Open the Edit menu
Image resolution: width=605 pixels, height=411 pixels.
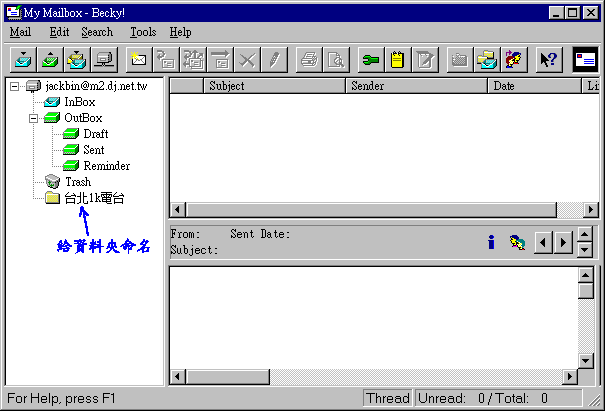click(59, 32)
